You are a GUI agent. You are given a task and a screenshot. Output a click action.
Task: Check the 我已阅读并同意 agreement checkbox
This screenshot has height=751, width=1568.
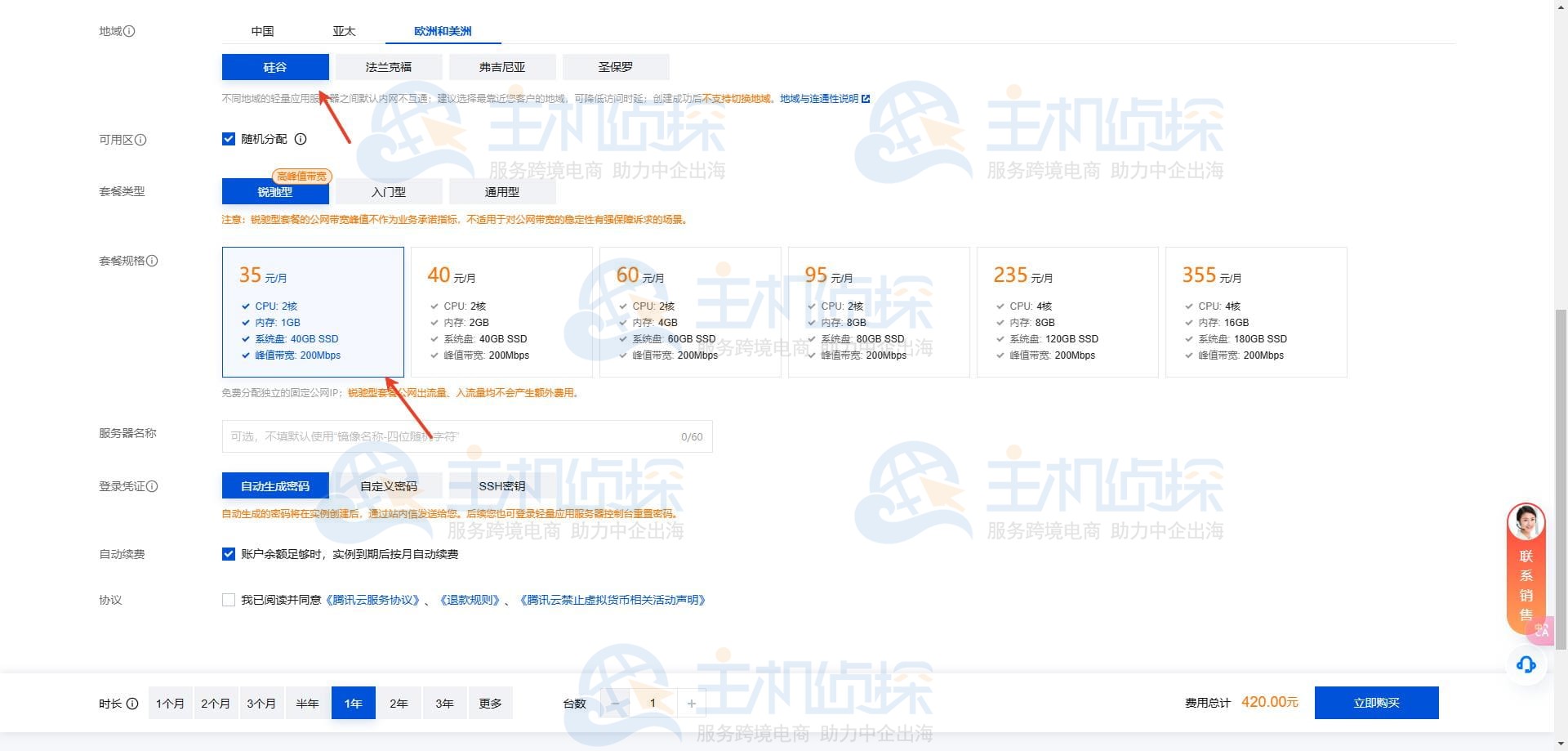click(229, 600)
